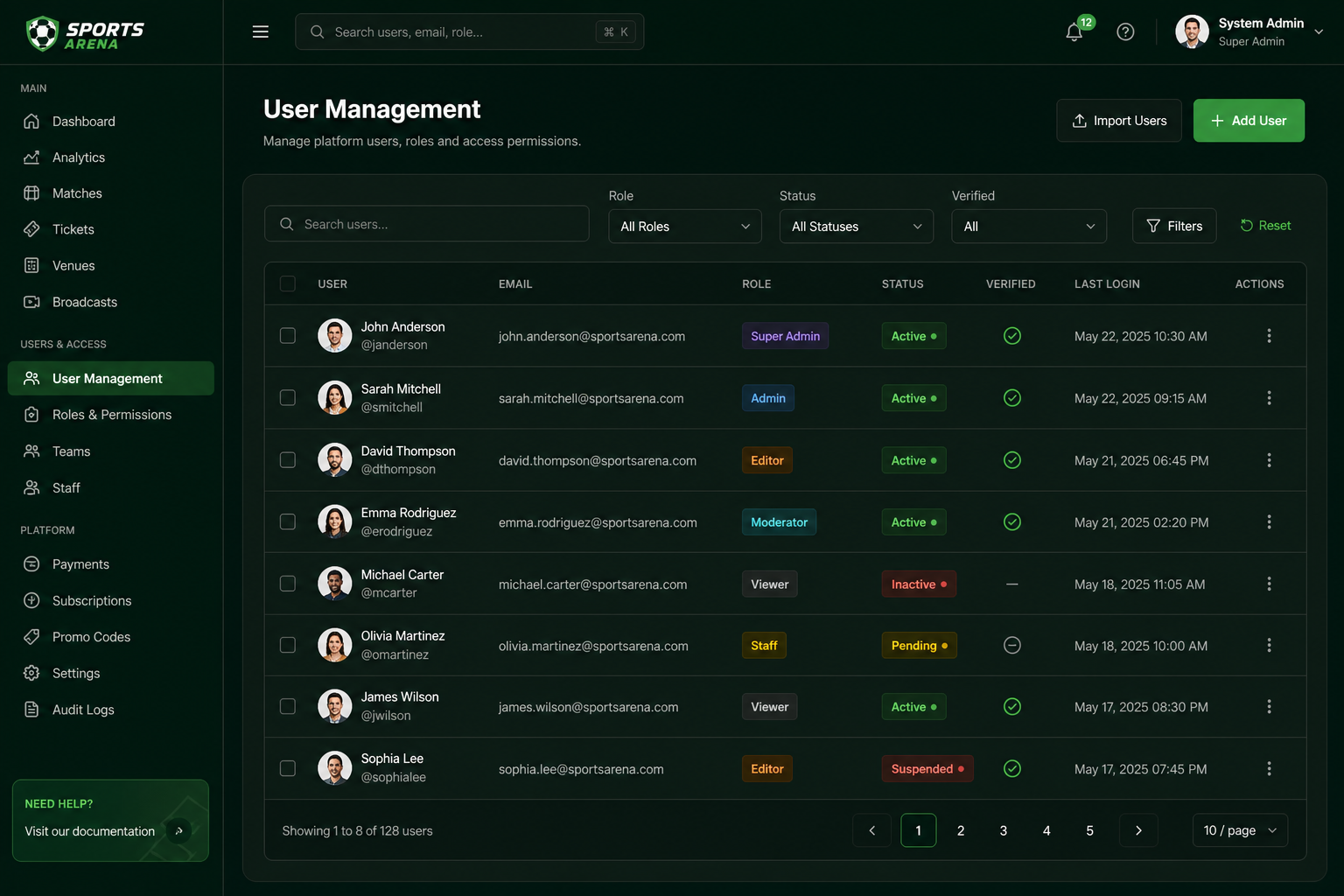This screenshot has width=1344, height=896.
Task: Open actions menu for Sophia Lee
Action: click(x=1269, y=768)
